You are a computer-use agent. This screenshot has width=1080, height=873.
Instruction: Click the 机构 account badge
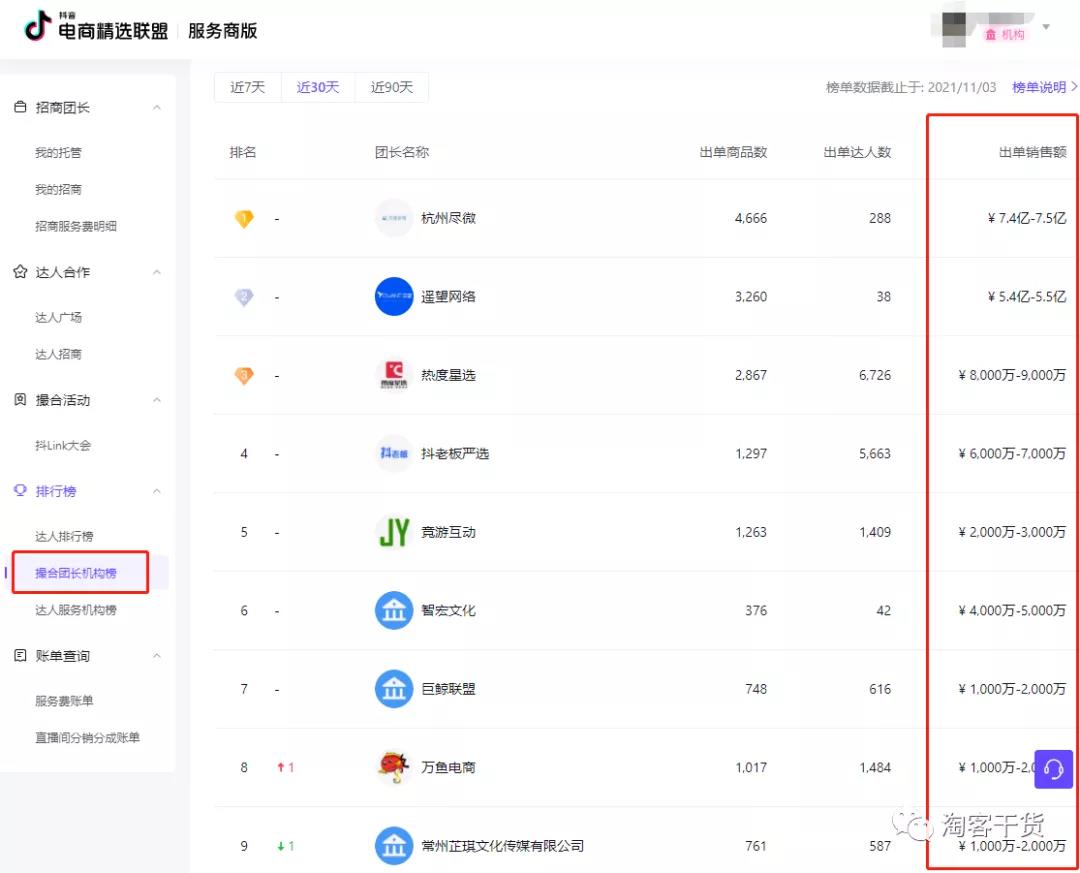click(1005, 34)
